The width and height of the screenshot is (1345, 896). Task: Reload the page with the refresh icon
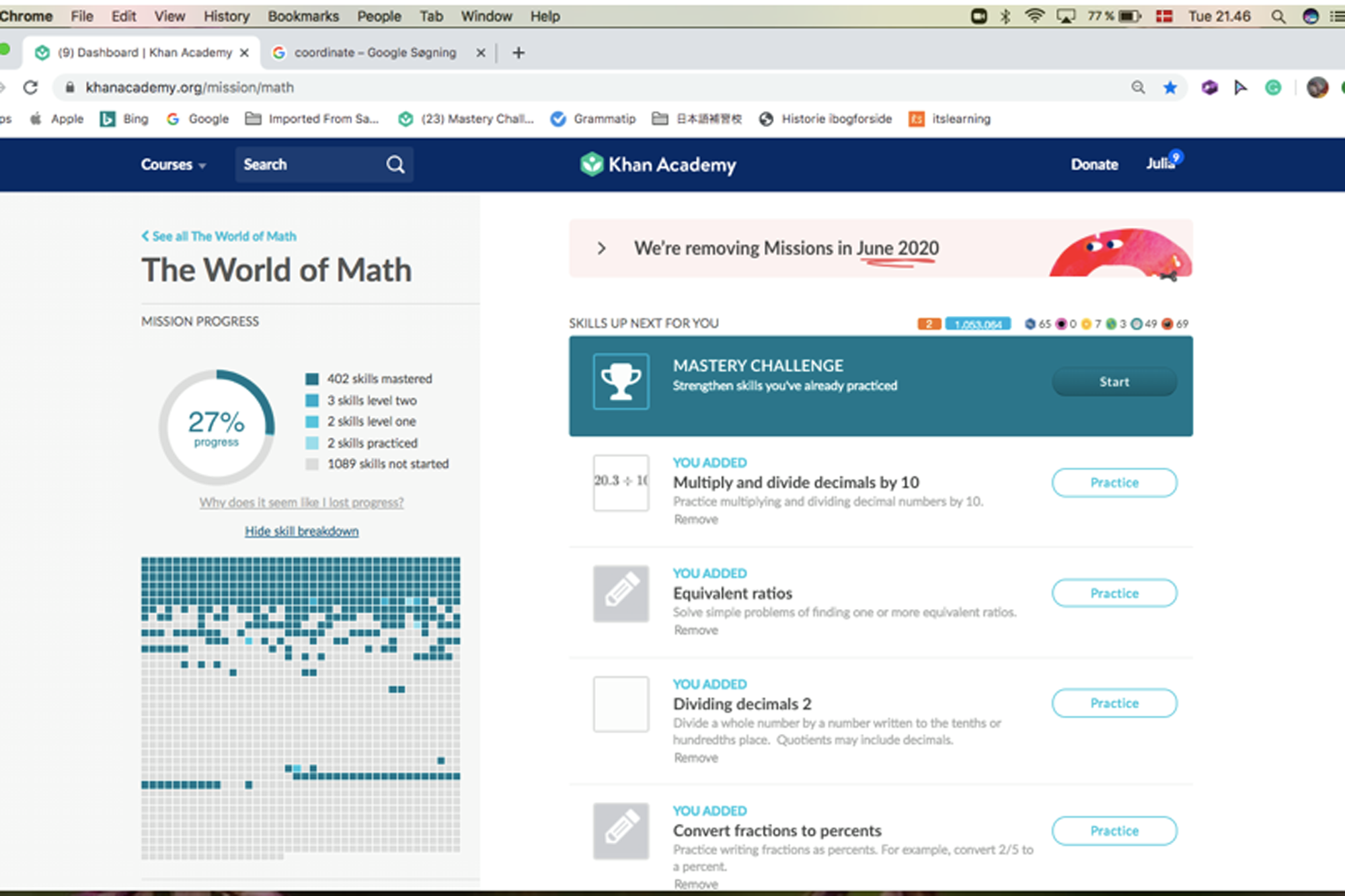[x=30, y=87]
